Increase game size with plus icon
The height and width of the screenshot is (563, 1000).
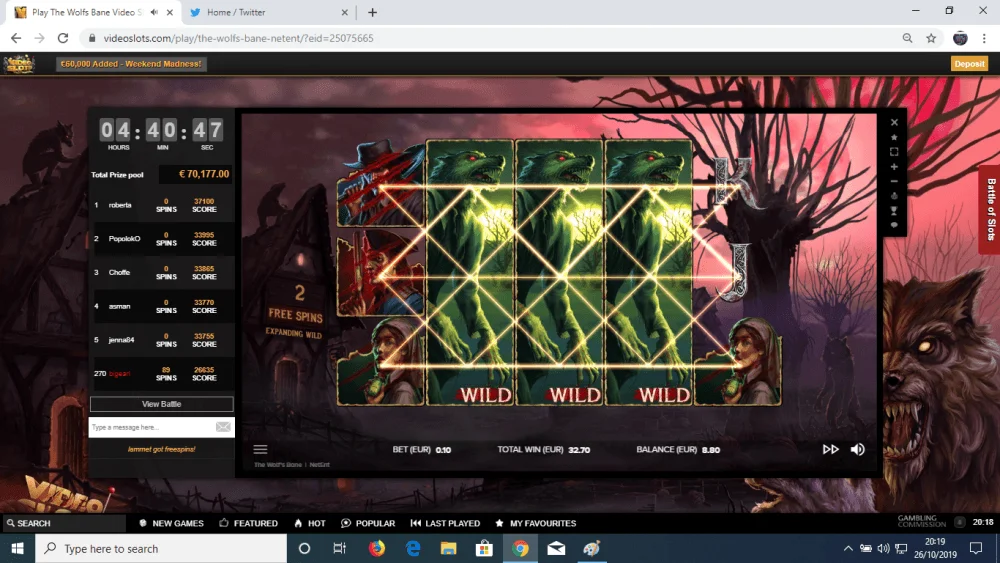coord(894,166)
